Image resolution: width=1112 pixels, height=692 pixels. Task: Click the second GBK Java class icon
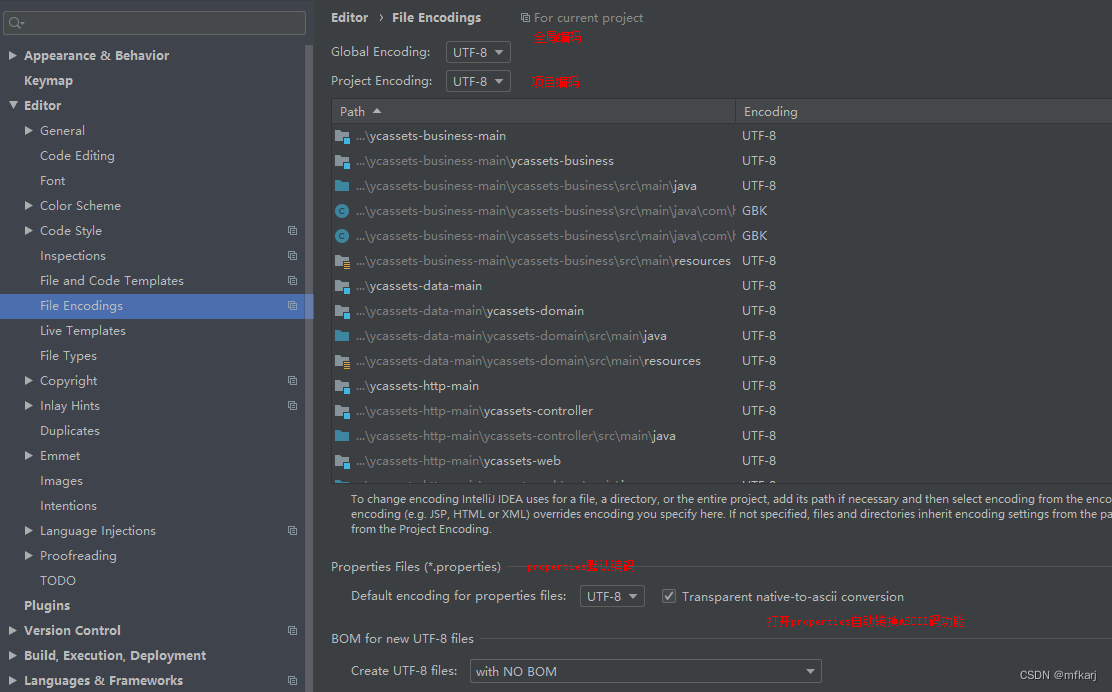(x=342, y=236)
